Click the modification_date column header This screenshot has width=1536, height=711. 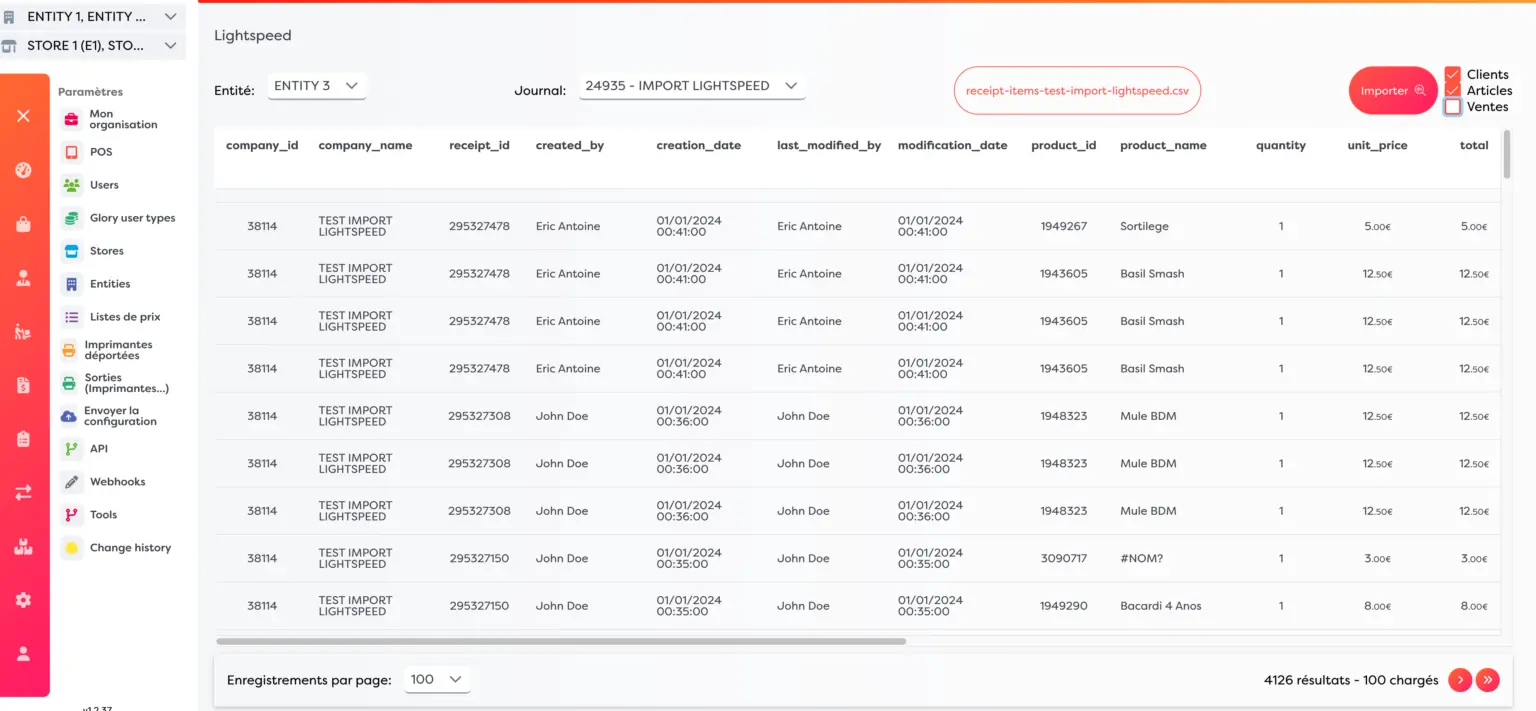pyautogui.click(x=952, y=146)
